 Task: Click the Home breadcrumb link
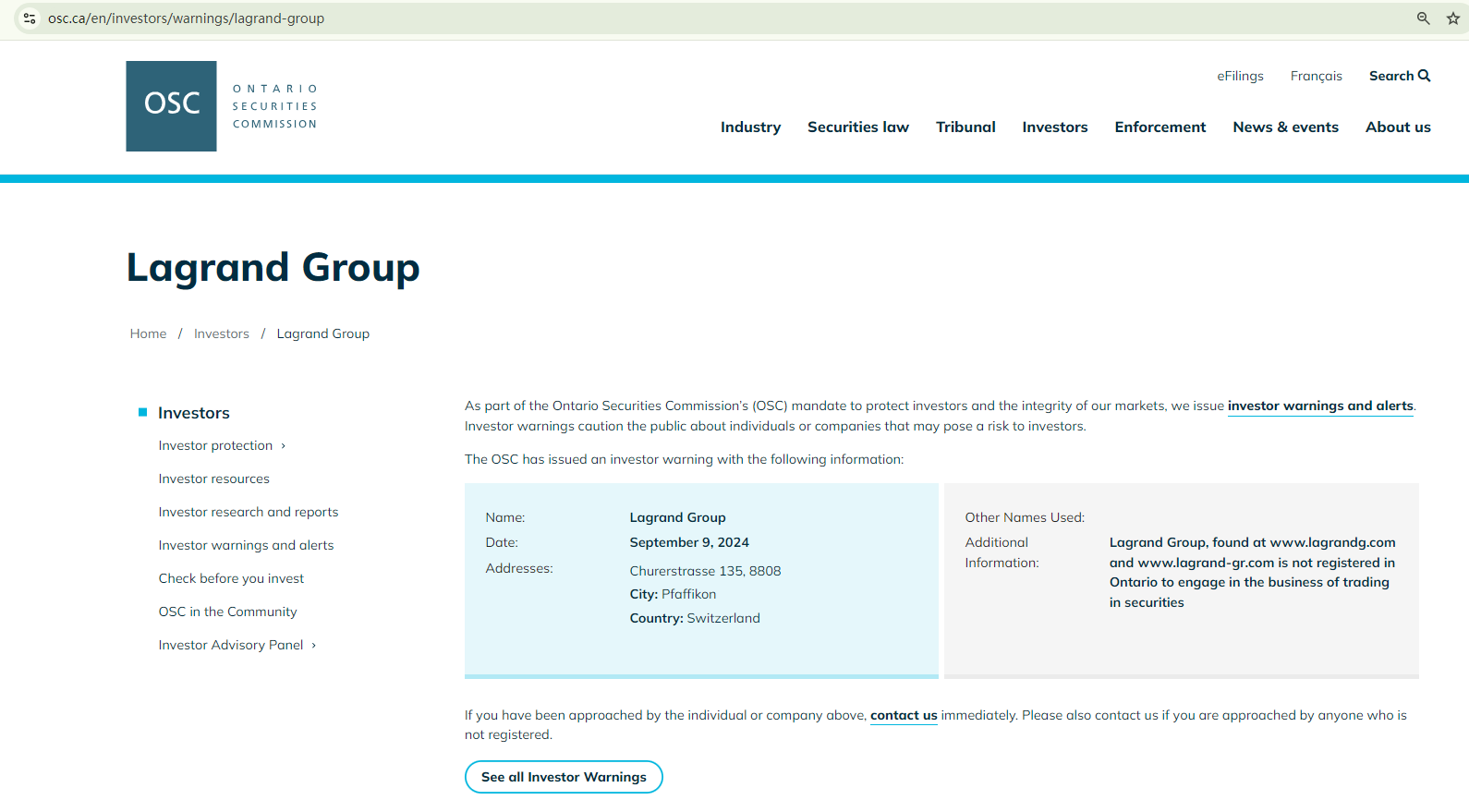[x=148, y=333]
